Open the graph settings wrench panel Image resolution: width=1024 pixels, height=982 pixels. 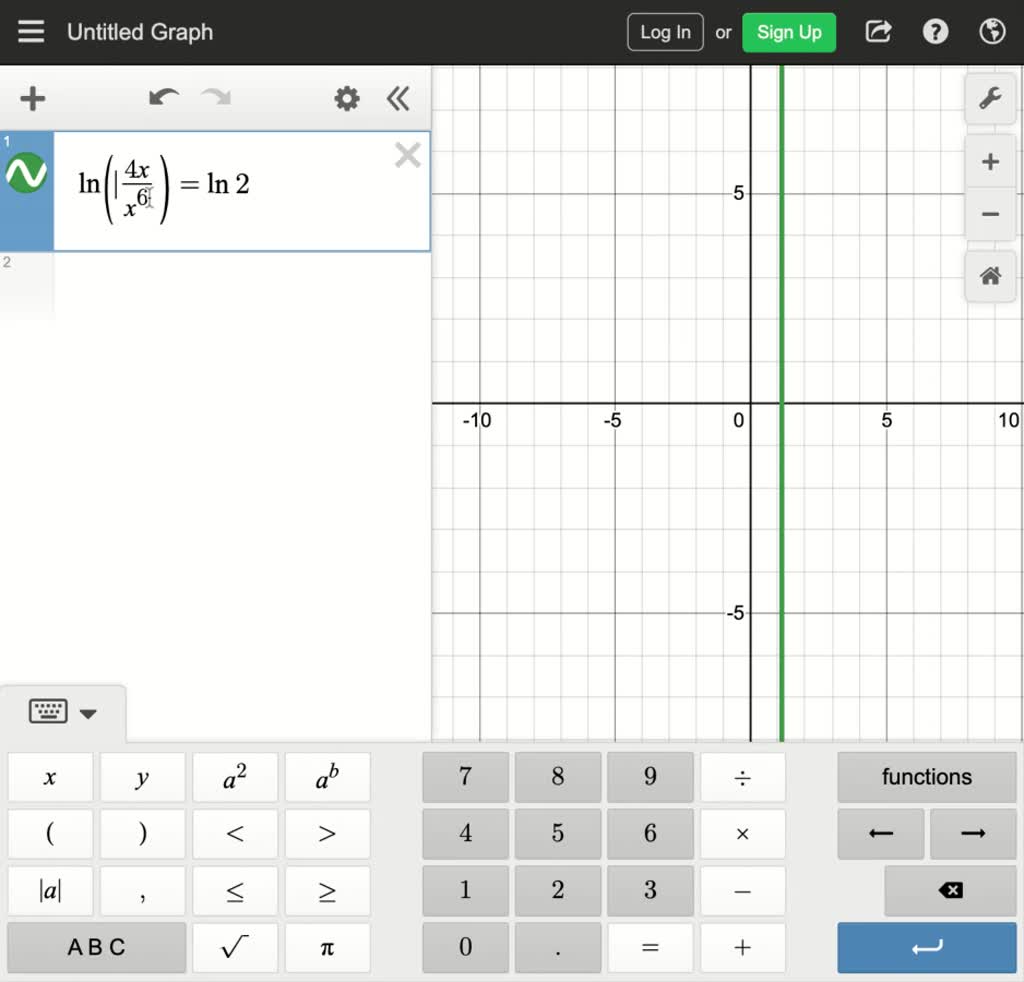point(989,99)
